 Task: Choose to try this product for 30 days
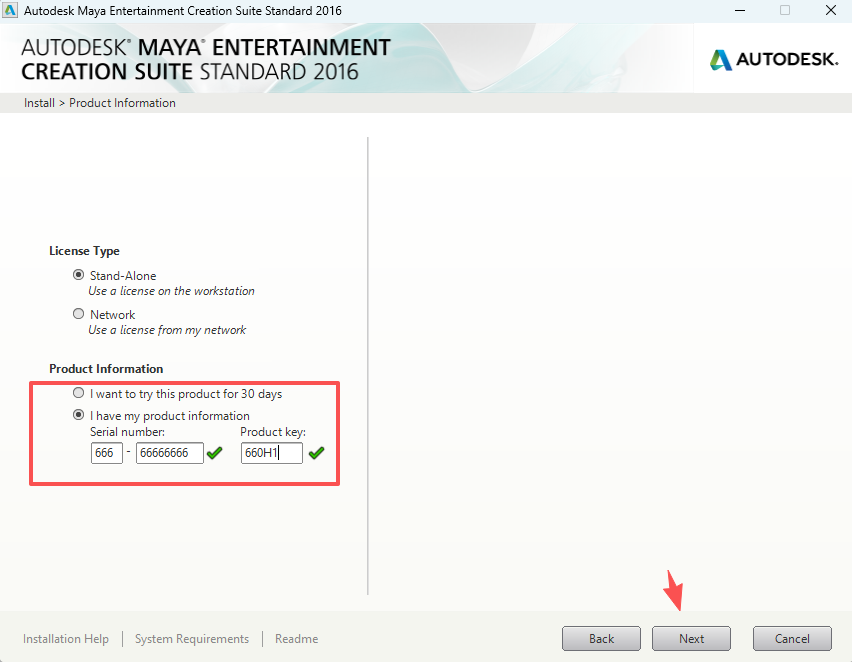[78, 392]
